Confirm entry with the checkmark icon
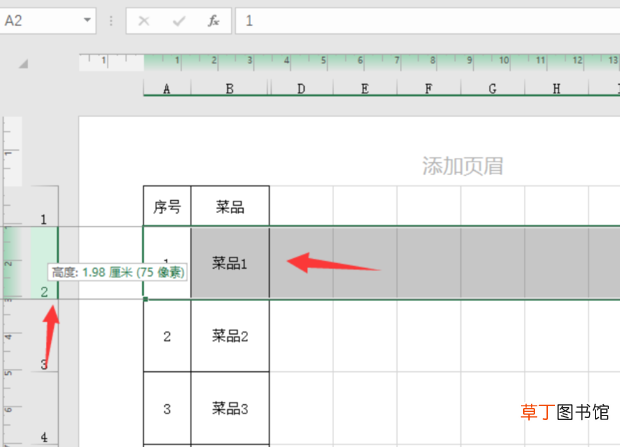 [179, 21]
